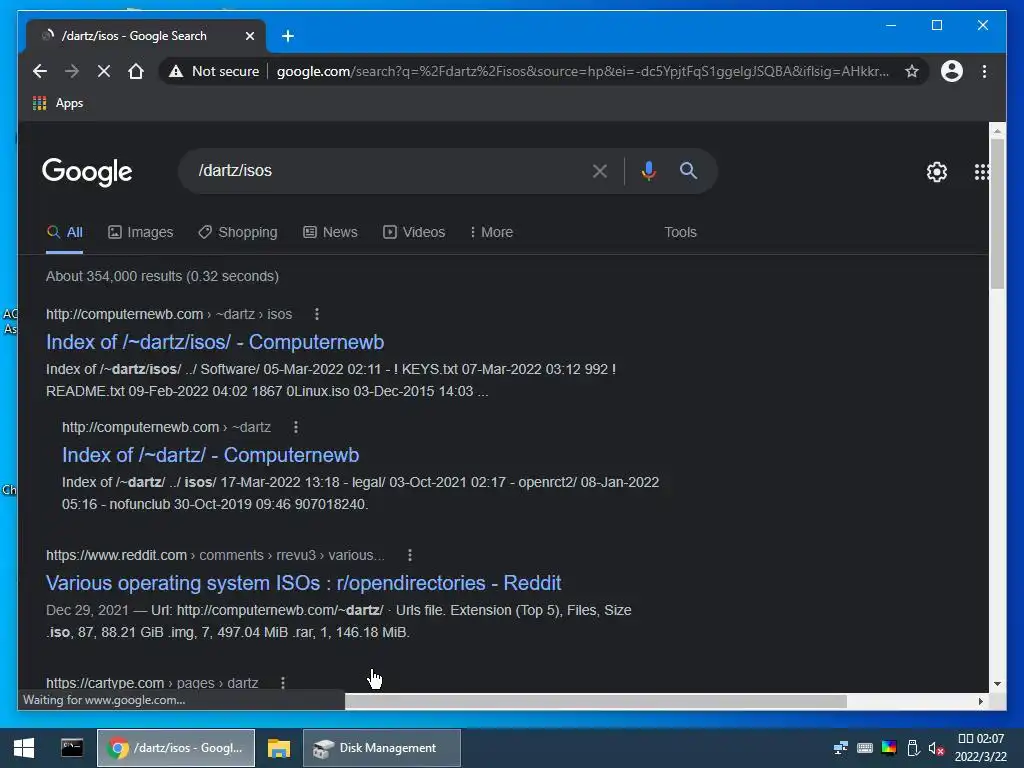
Task: Open the Windows Start menu
Action: tap(24, 748)
